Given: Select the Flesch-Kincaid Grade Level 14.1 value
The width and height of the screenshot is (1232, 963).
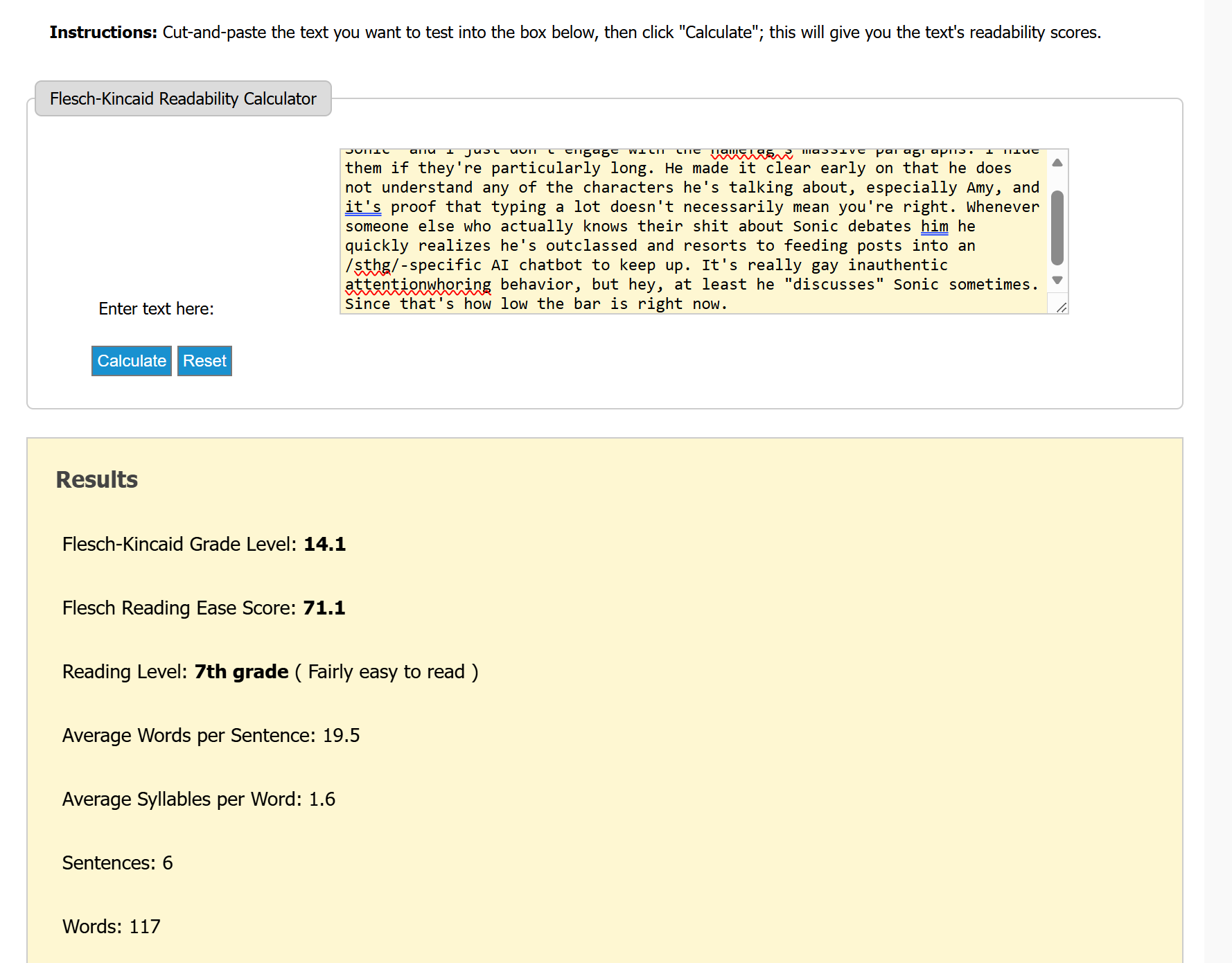Looking at the screenshot, I should tap(325, 545).
